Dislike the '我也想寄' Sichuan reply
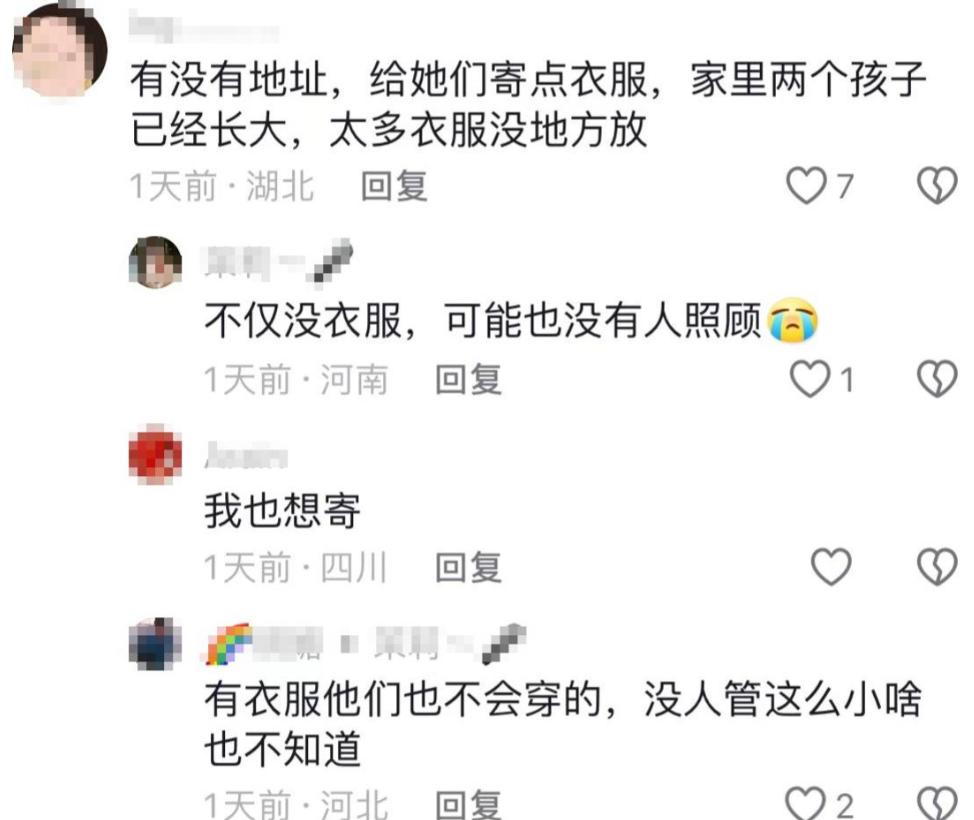This screenshot has height=820, width=974. [937, 567]
